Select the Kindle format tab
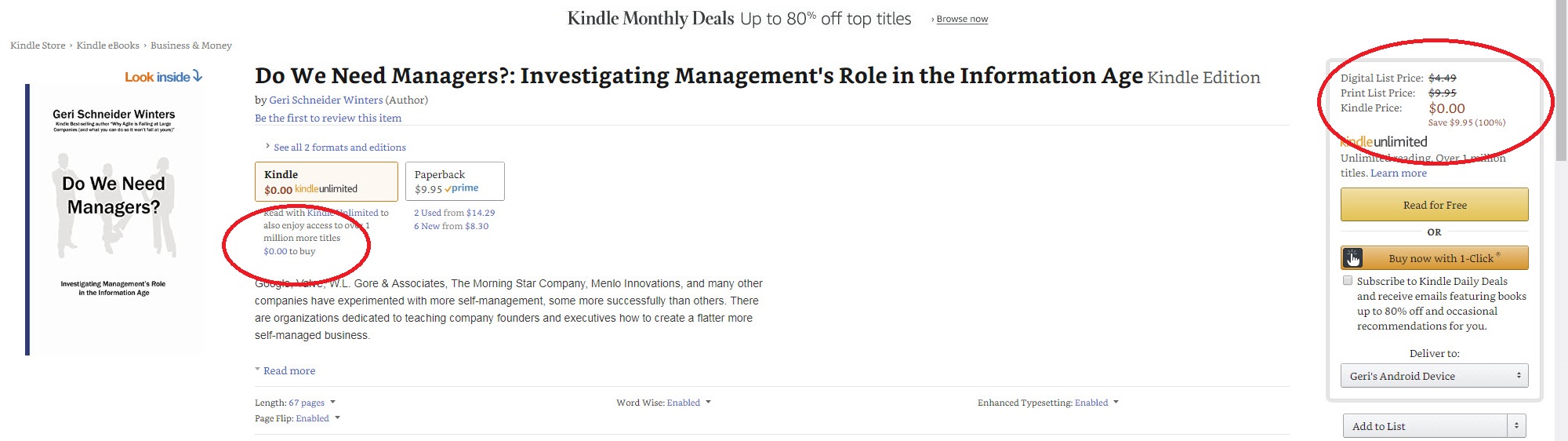 pyautogui.click(x=326, y=181)
